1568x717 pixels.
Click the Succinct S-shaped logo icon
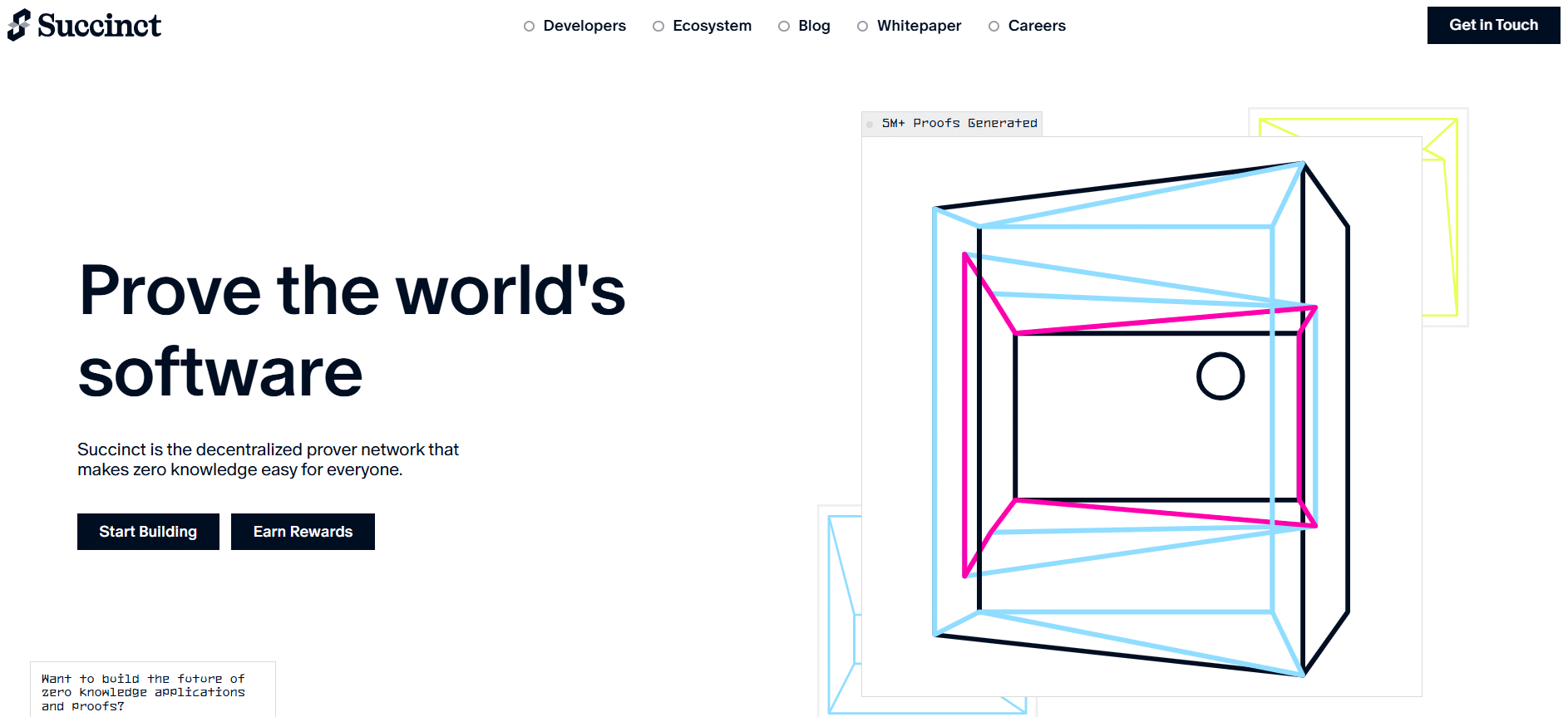click(x=19, y=25)
